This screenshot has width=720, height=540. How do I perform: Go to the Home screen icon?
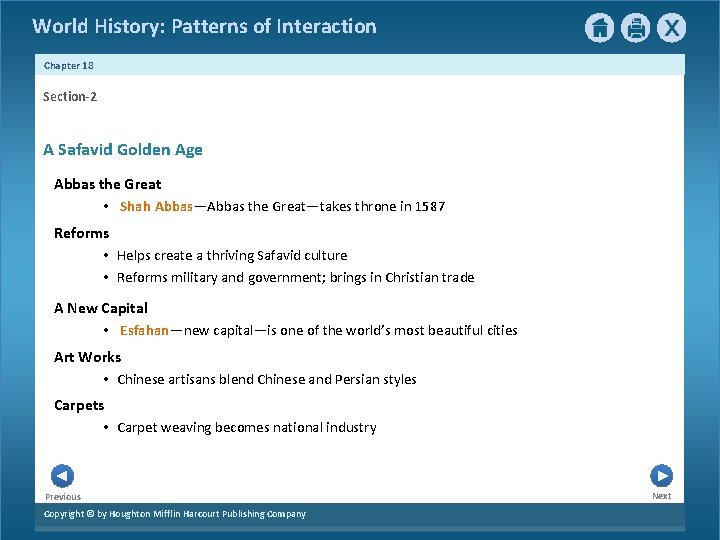coord(599,28)
